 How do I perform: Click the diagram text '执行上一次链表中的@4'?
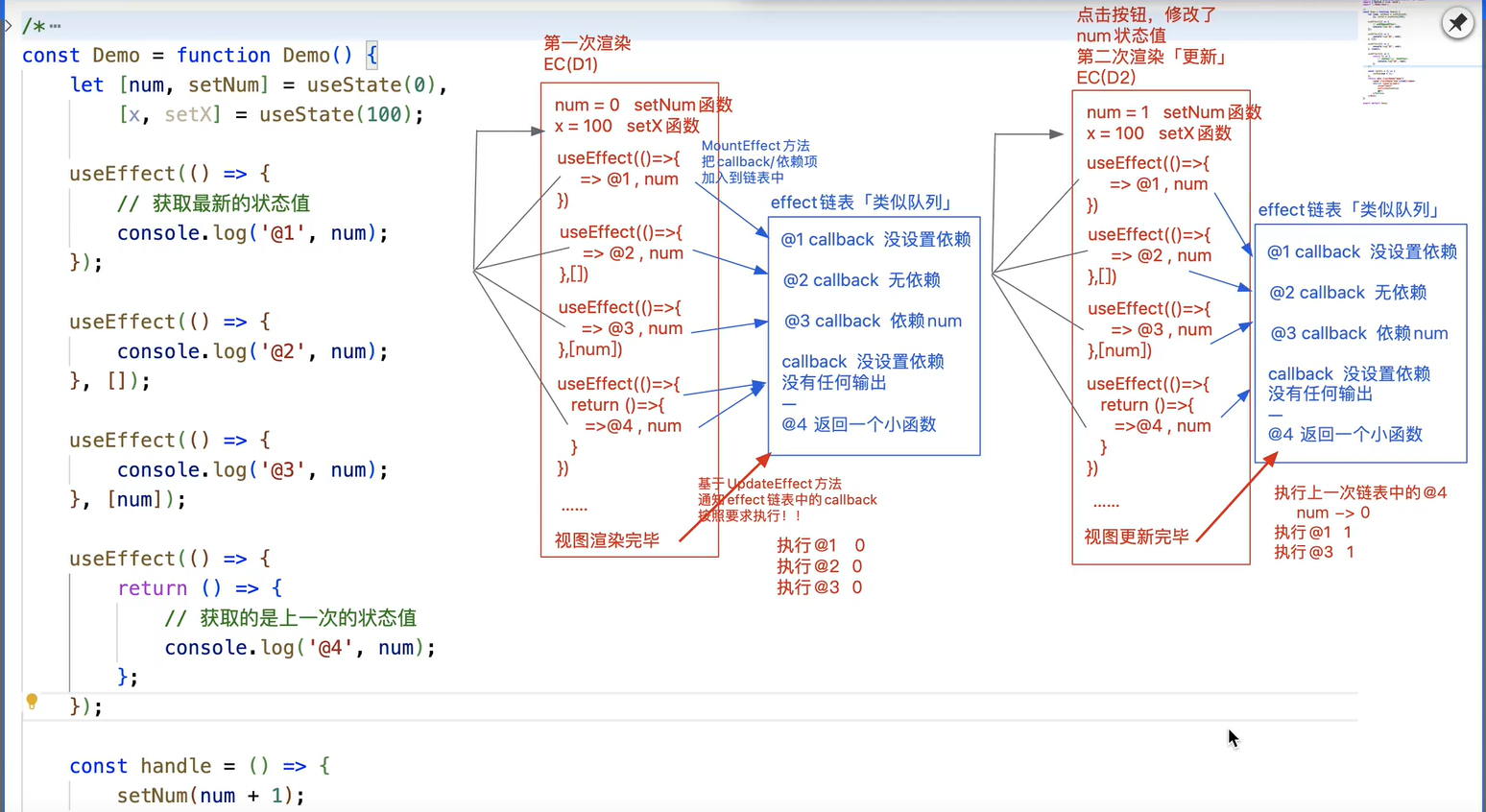[x=1360, y=492]
